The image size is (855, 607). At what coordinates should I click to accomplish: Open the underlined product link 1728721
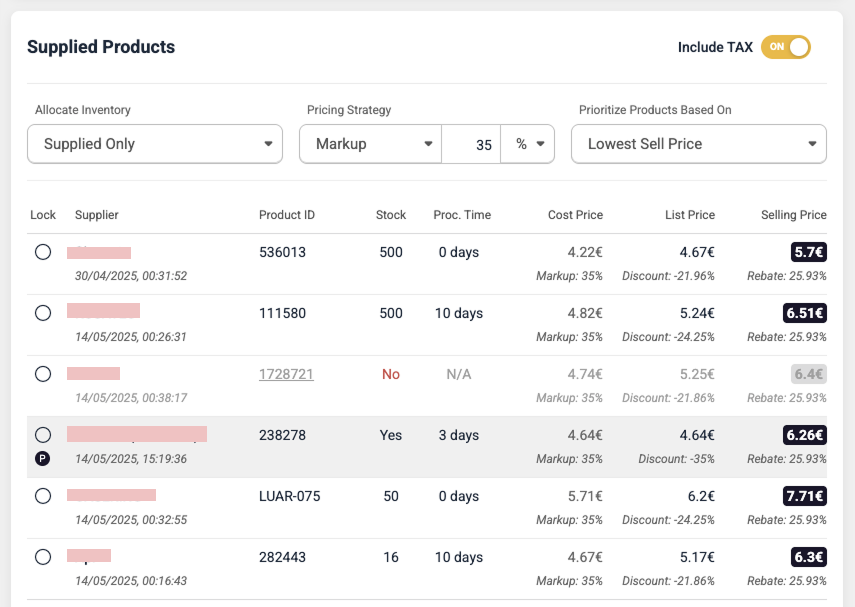[x=288, y=374]
